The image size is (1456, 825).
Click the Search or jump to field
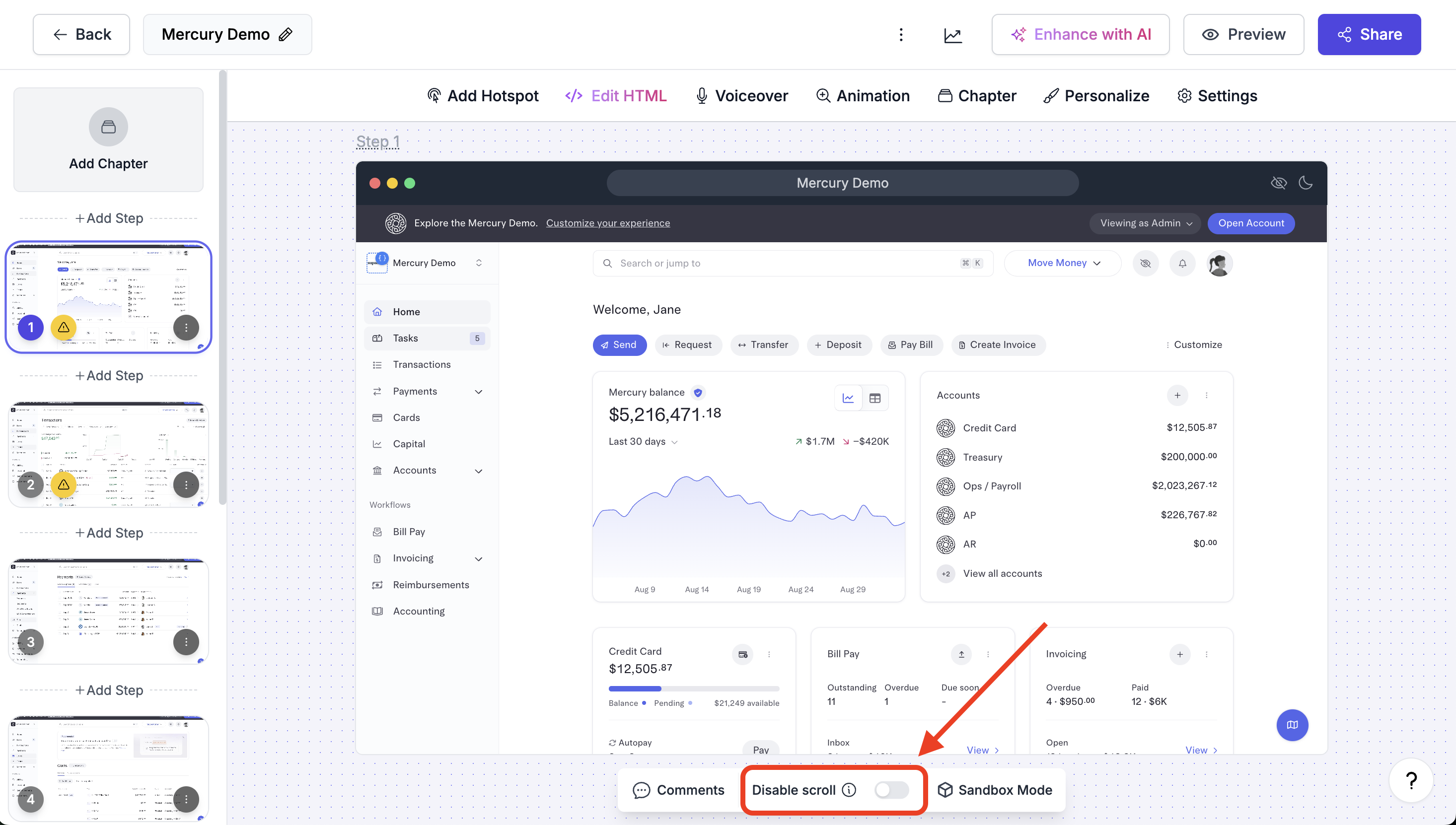(x=793, y=264)
